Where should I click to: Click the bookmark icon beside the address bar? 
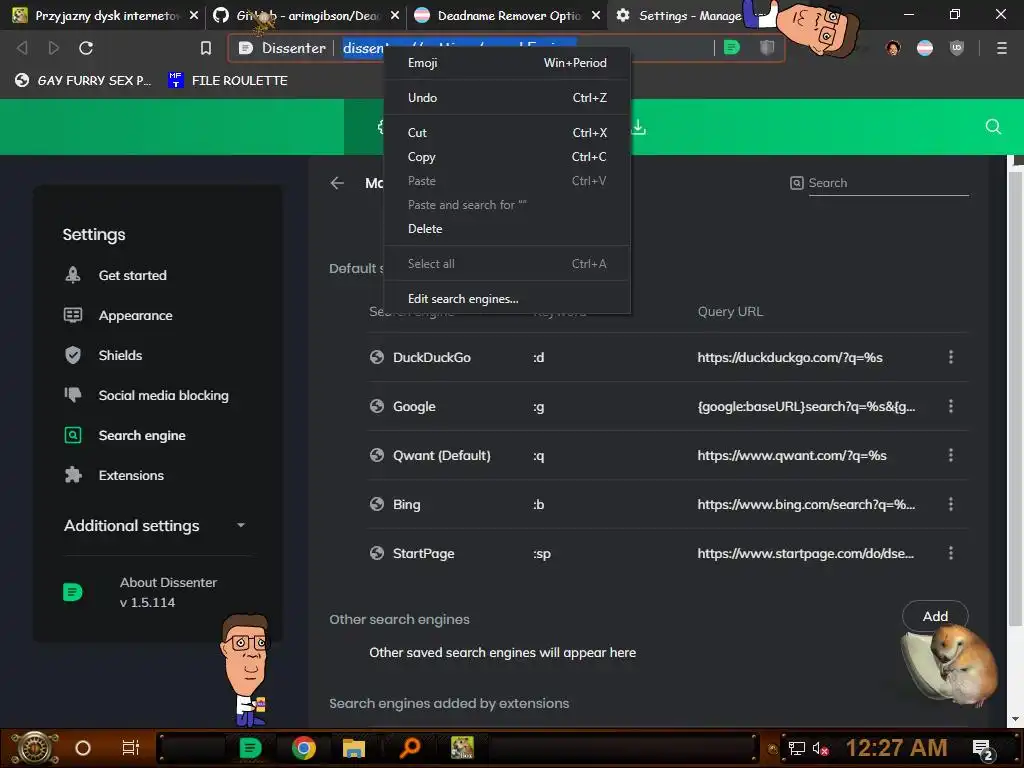click(x=206, y=48)
